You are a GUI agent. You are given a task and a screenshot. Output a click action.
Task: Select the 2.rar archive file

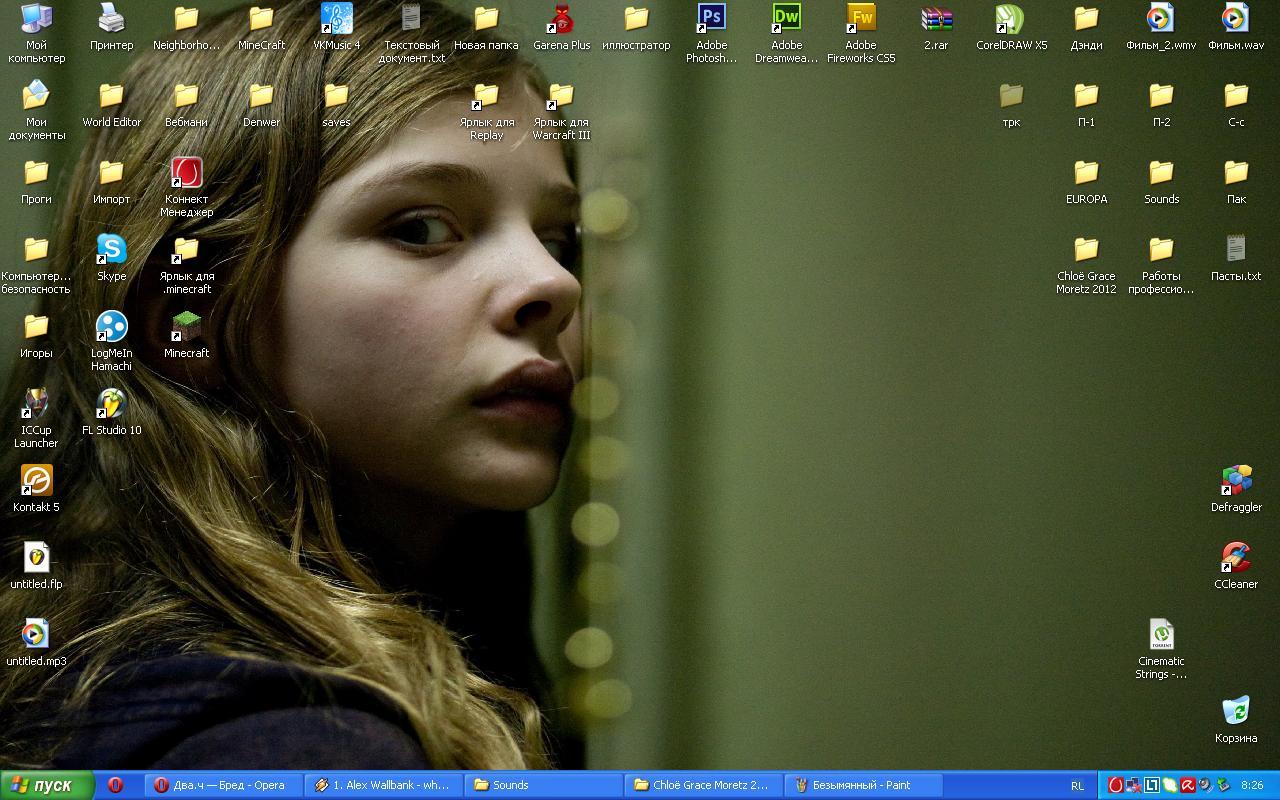pos(936,19)
